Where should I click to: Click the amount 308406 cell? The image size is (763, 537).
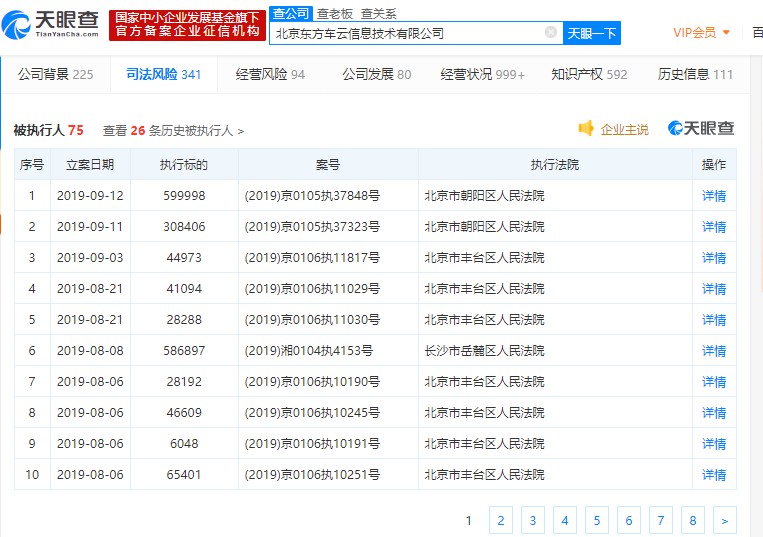coord(184,227)
